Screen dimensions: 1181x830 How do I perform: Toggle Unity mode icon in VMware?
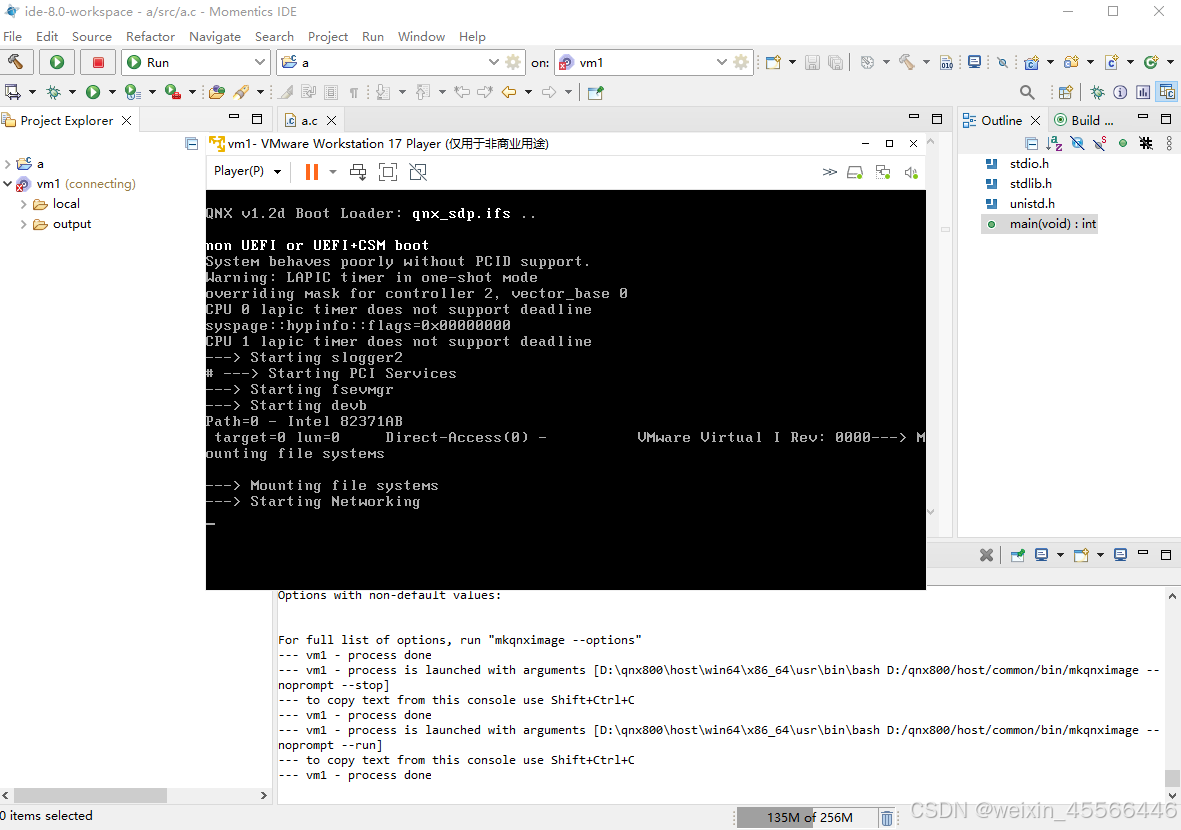[x=418, y=172]
